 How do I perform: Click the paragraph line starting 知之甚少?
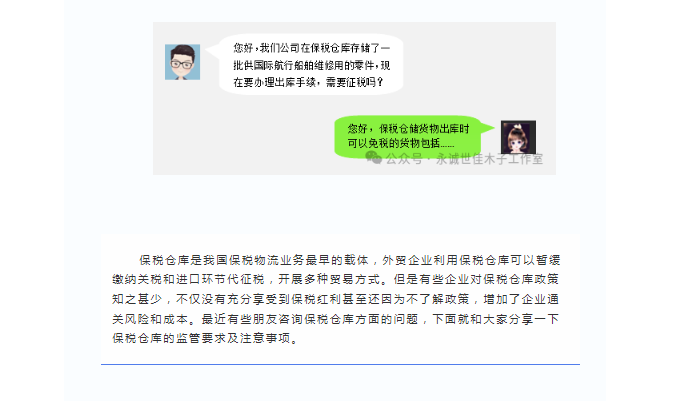[x=335, y=299]
